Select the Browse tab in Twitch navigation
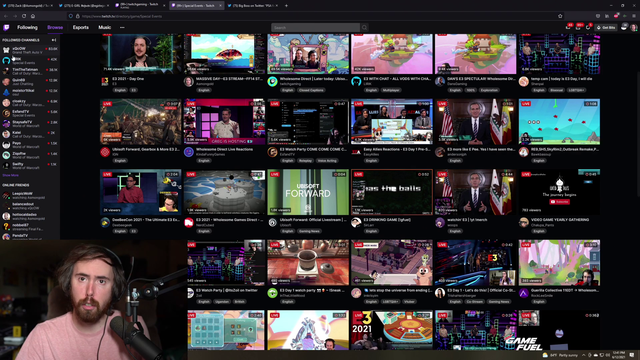Screen dimensions: 640x360 (x=55, y=27)
